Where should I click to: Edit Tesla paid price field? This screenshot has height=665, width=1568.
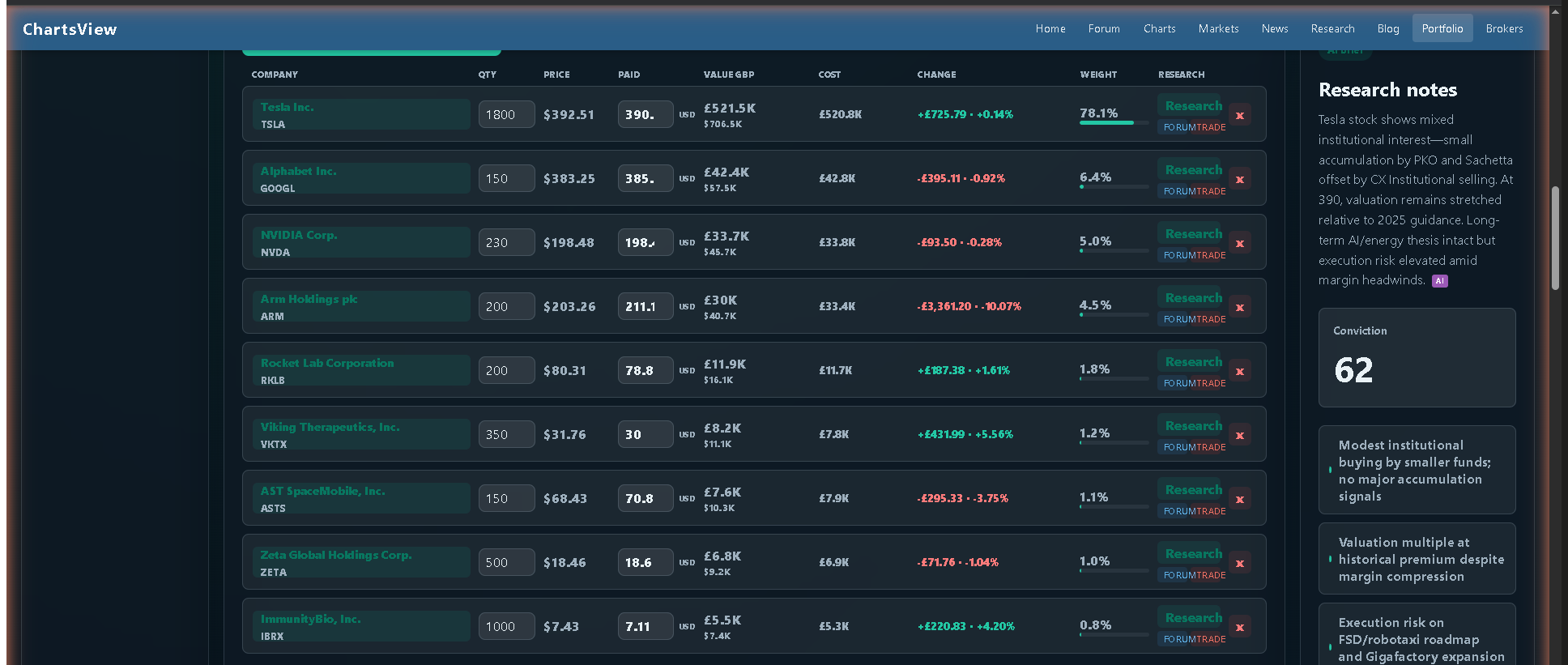tap(646, 114)
